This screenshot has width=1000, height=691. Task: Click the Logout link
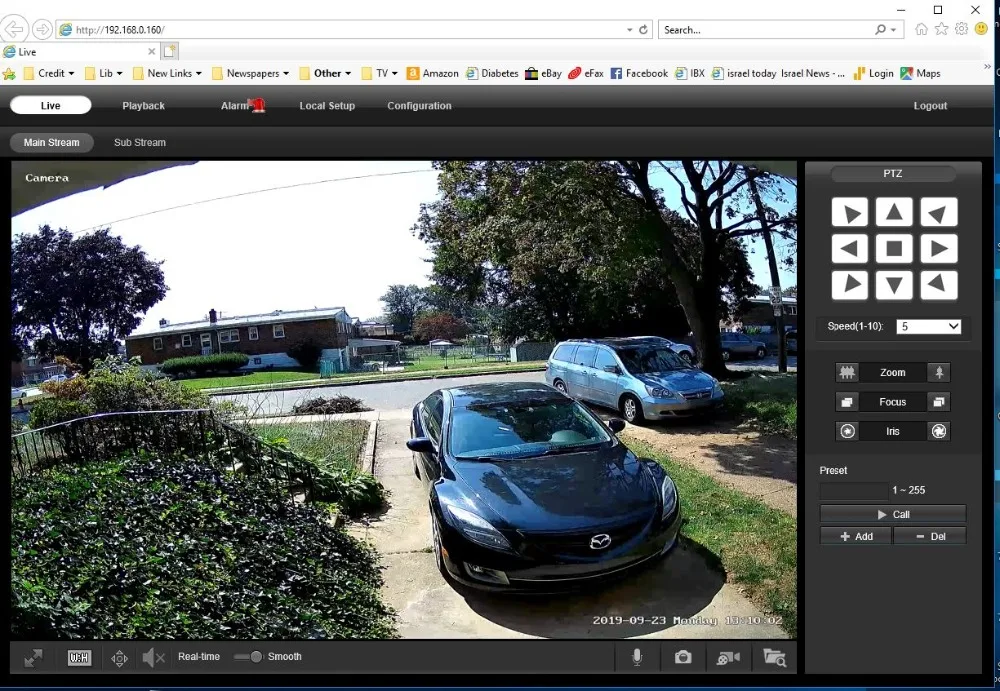point(930,106)
